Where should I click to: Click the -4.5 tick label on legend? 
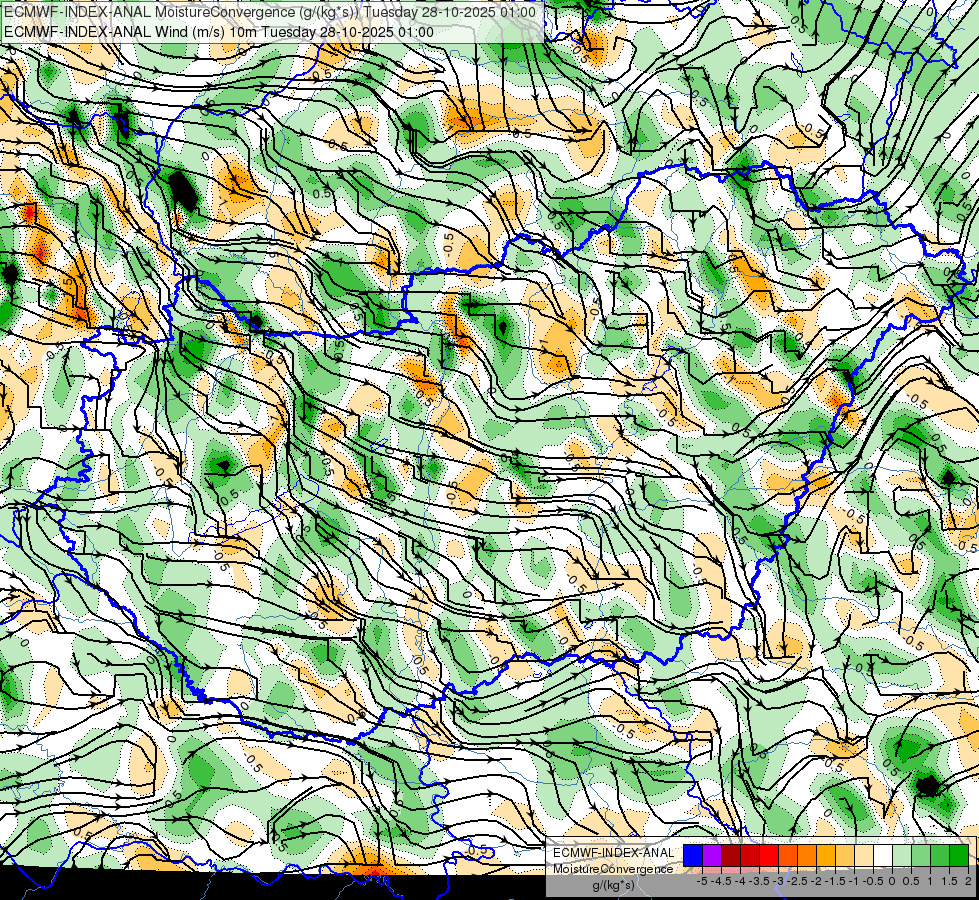(723, 881)
